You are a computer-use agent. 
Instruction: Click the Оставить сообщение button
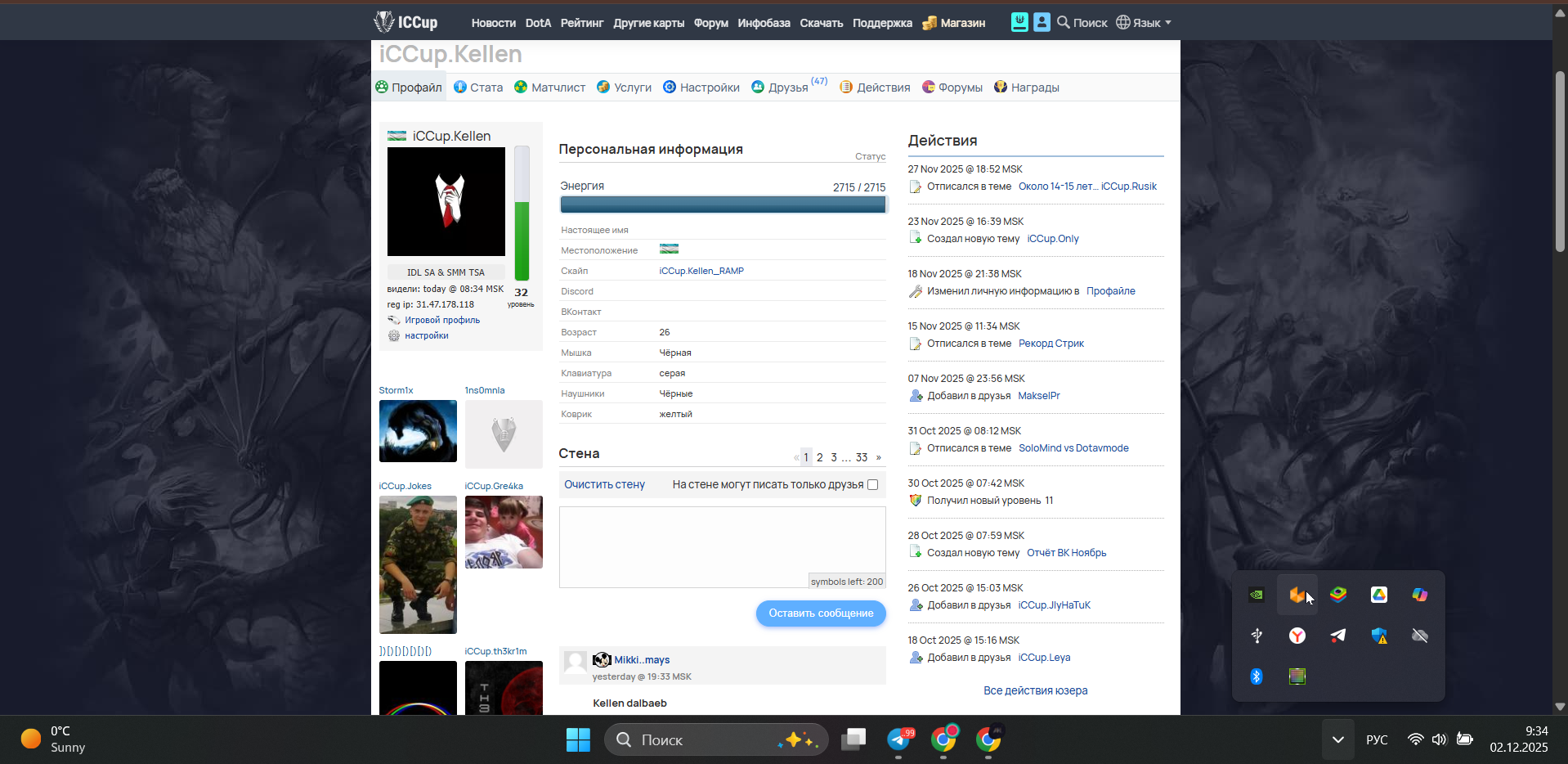pos(821,613)
